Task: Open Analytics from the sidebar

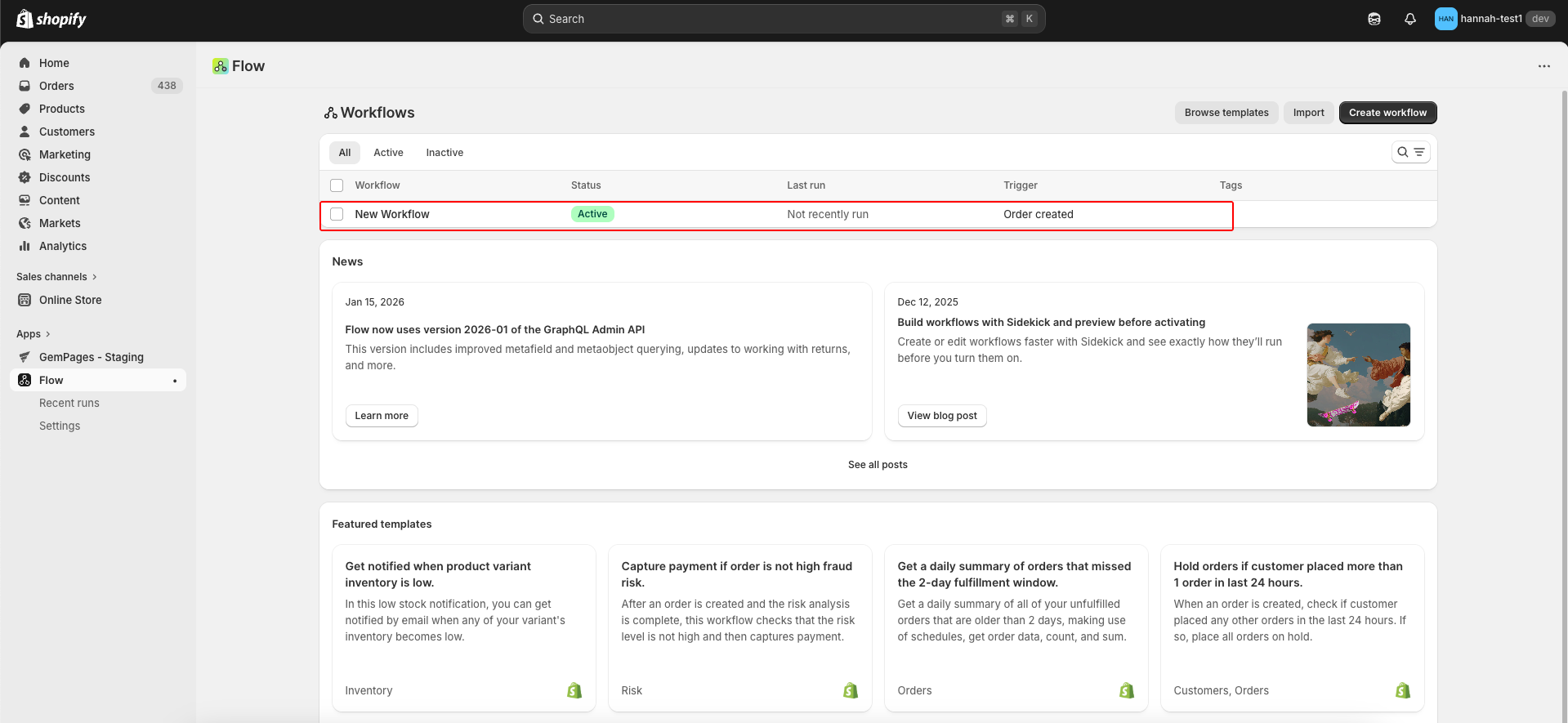Action: [62, 246]
